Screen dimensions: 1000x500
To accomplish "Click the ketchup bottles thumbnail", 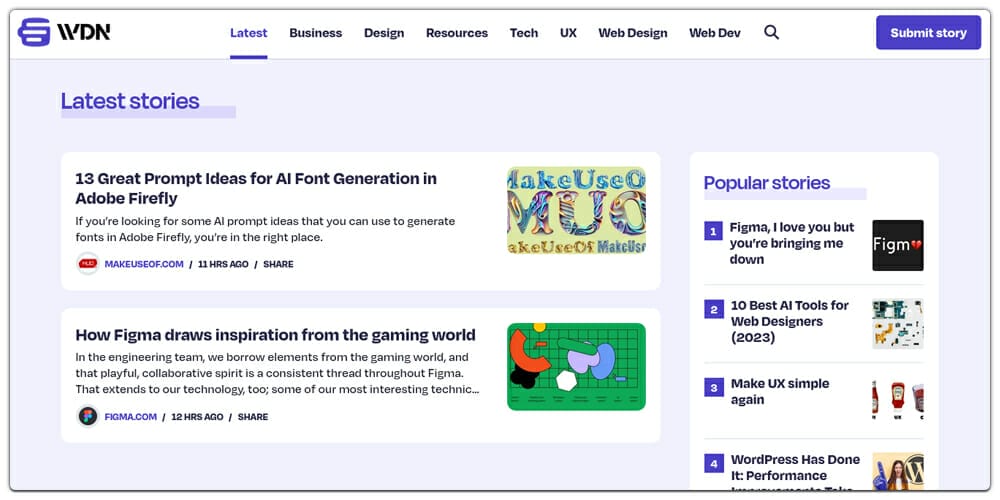I will [898, 401].
